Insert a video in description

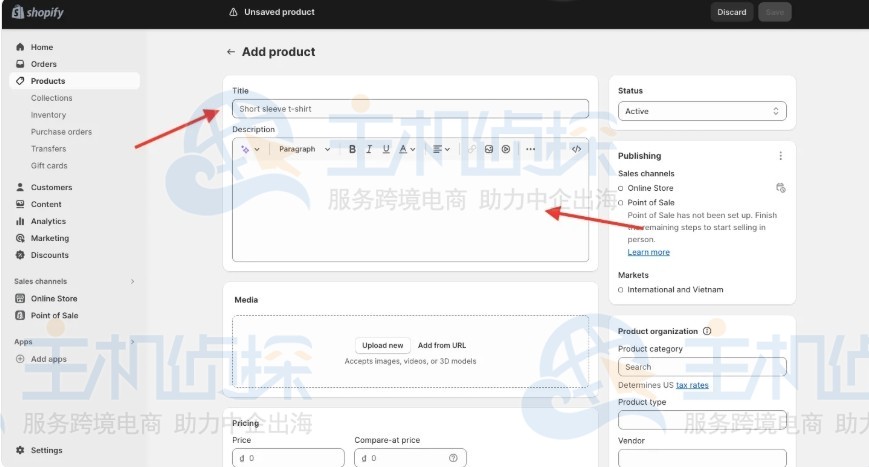[x=506, y=149]
